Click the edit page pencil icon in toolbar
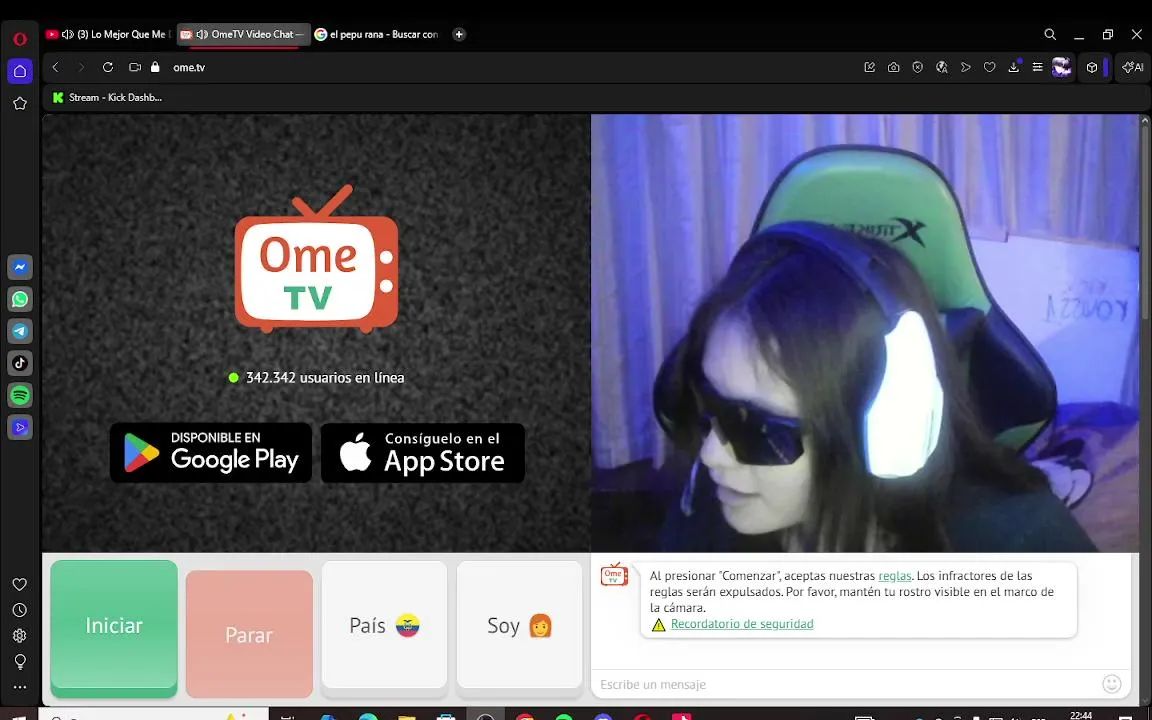 (869, 67)
